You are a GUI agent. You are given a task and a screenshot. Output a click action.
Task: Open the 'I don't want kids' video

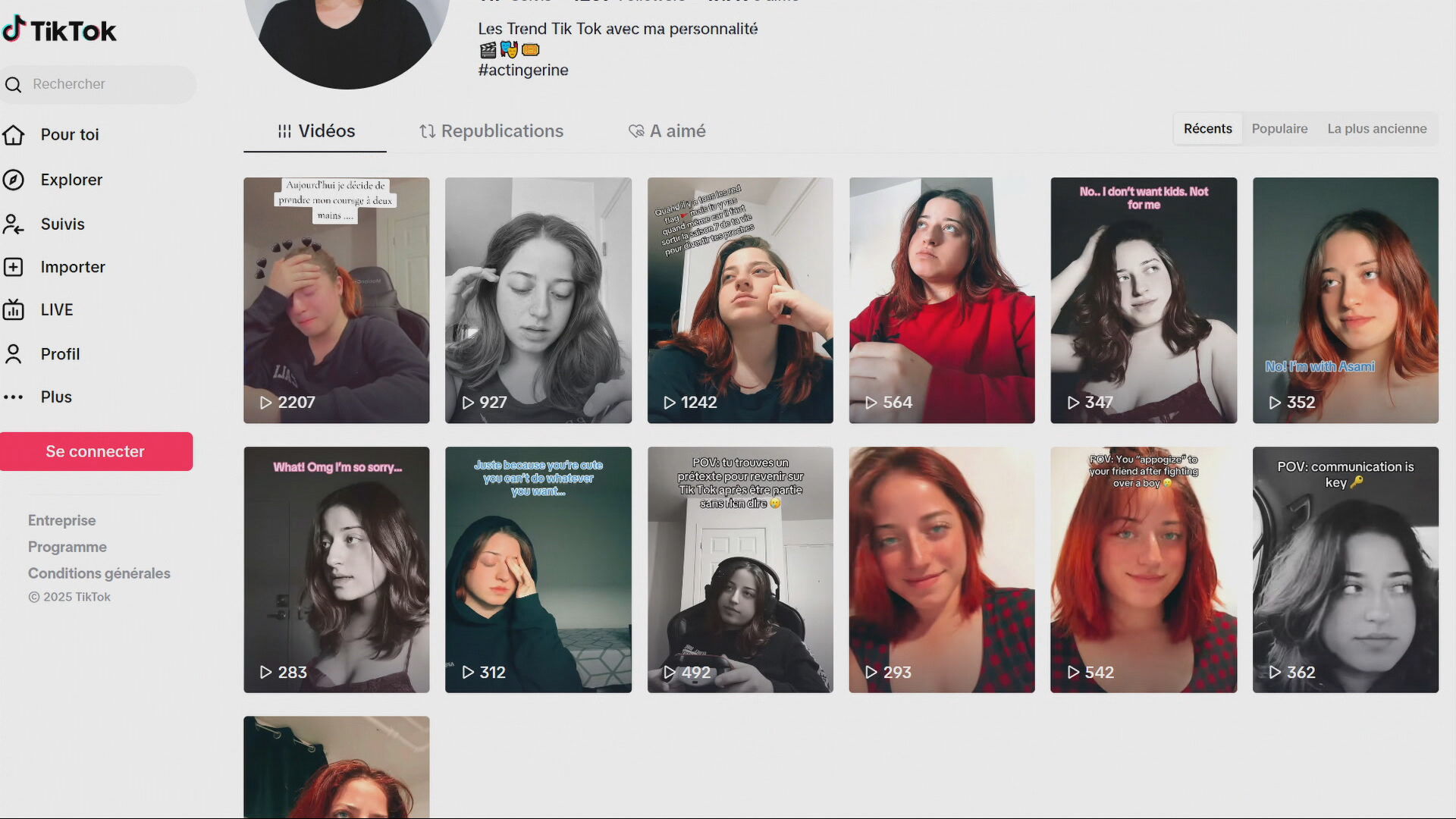point(1144,300)
